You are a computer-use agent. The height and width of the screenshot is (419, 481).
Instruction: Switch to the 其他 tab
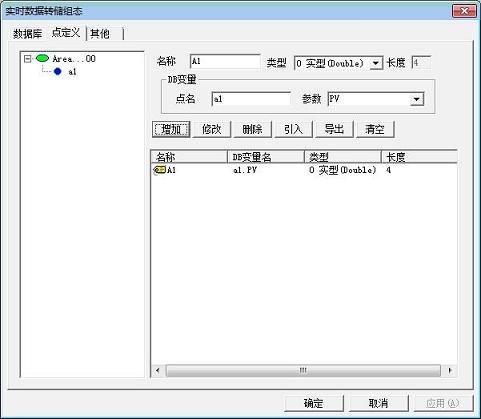tap(100, 34)
